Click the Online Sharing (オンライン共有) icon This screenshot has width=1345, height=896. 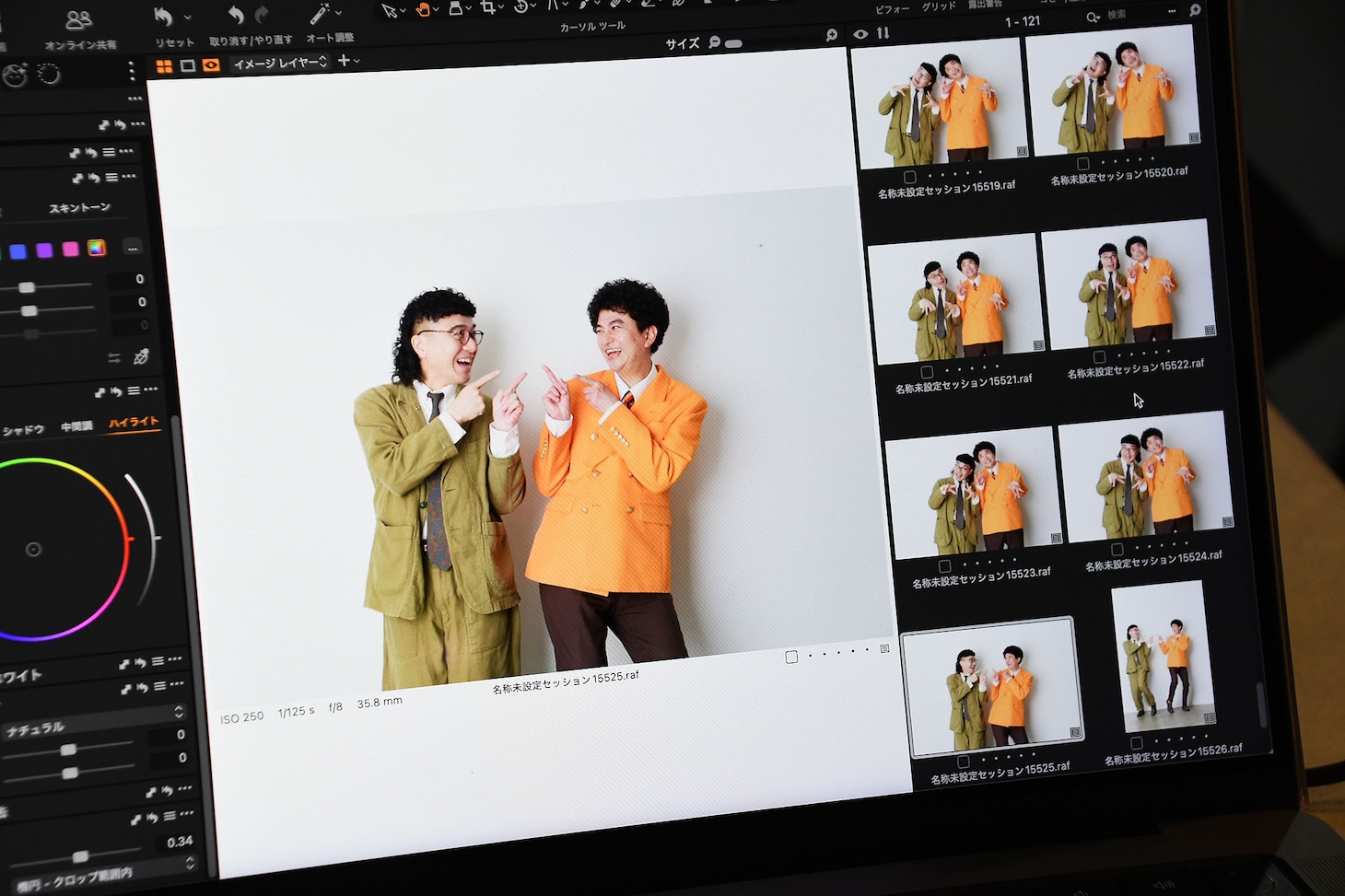tap(79, 20)
